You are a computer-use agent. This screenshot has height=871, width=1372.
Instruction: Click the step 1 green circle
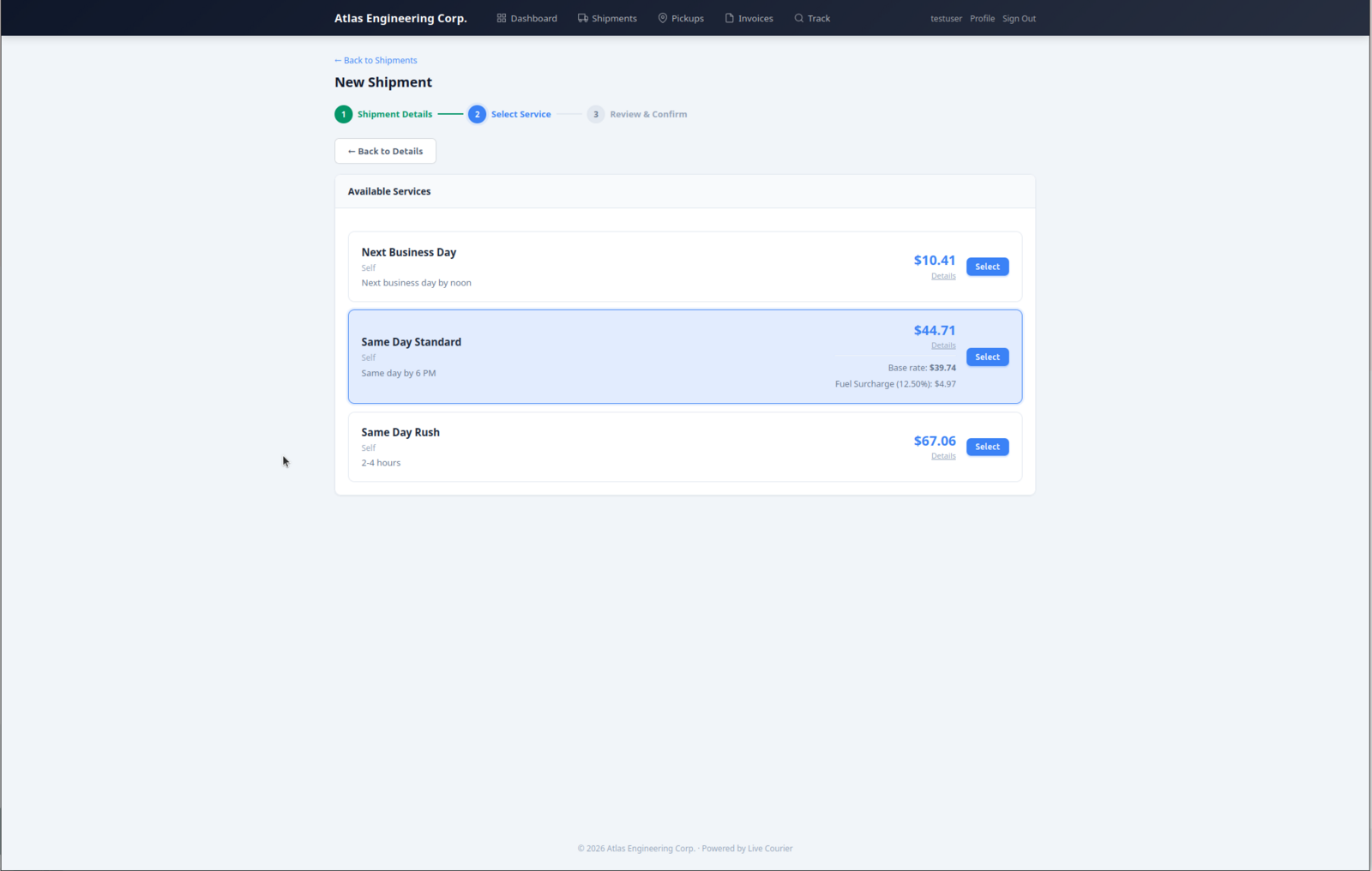(344, 114)
